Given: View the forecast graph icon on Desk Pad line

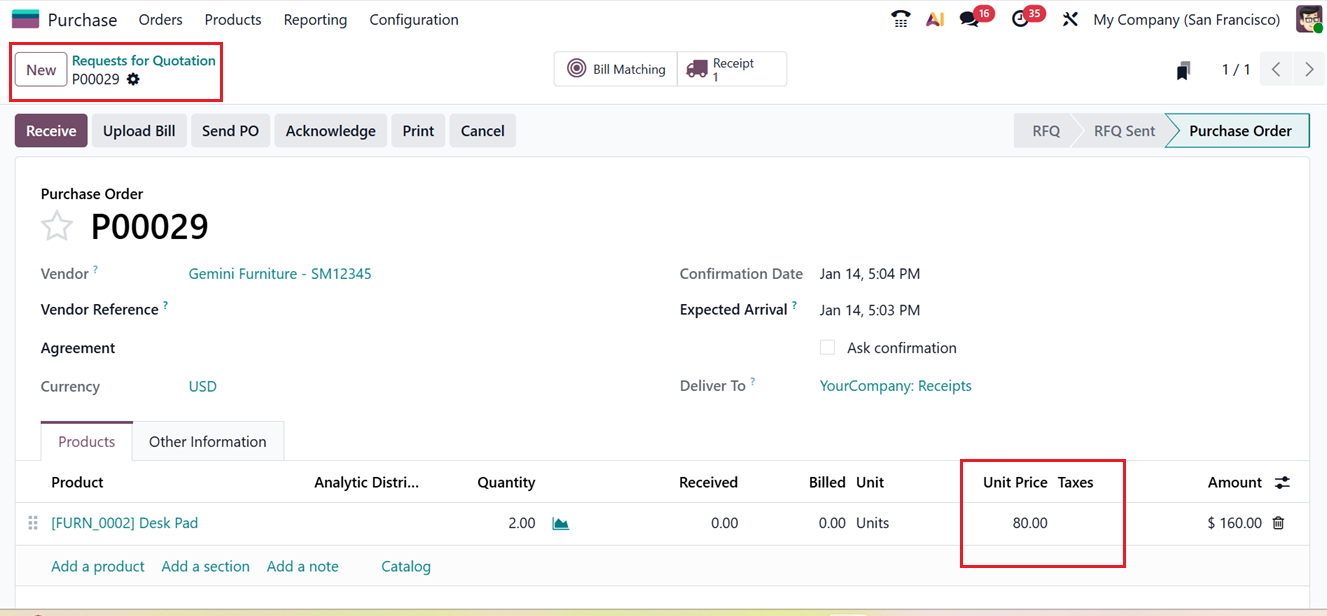Looking at the screenshot, I should click(x=560, y=522).
